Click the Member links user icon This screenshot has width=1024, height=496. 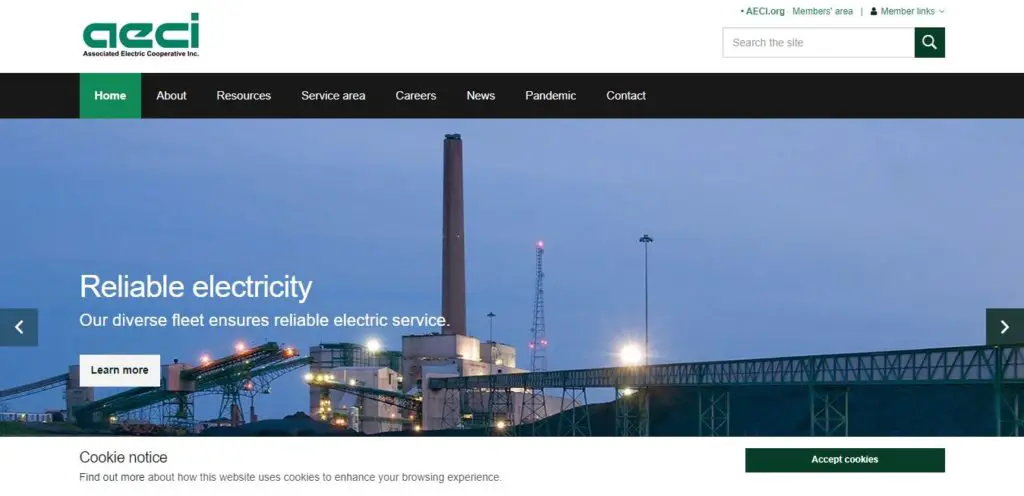tap(873, 11)
